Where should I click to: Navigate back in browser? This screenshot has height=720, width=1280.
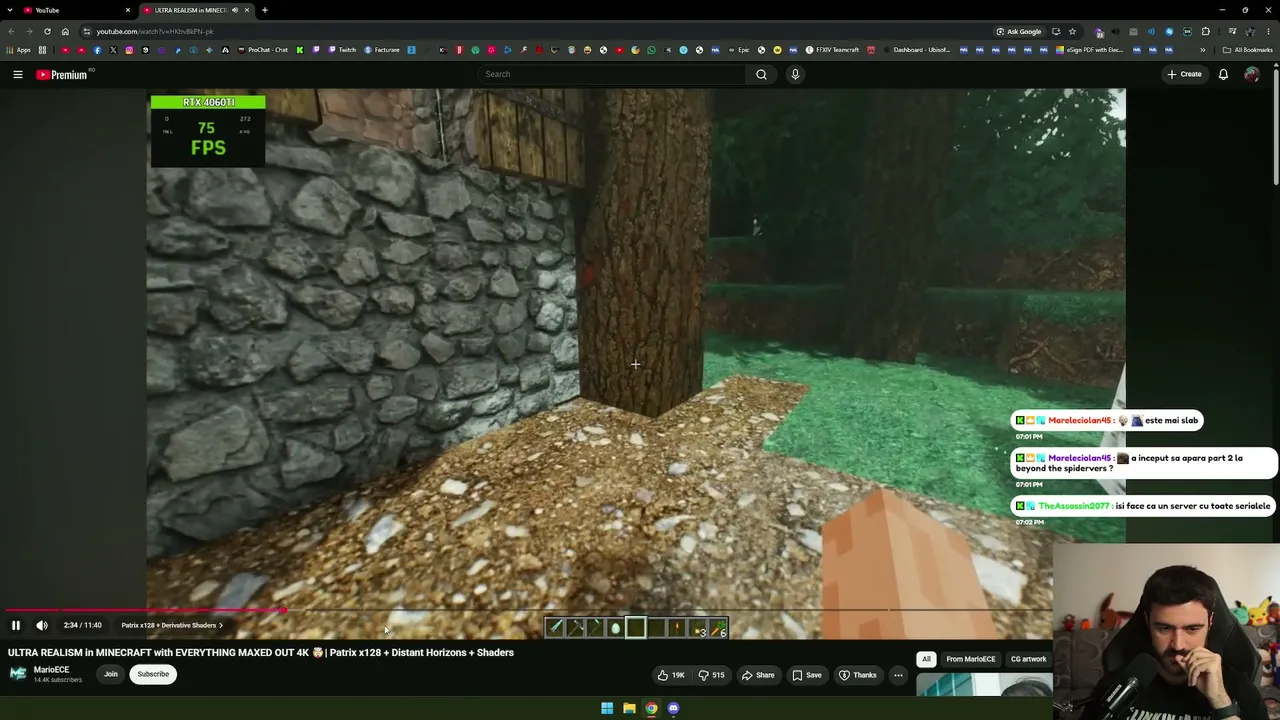(x=11, y=31)
